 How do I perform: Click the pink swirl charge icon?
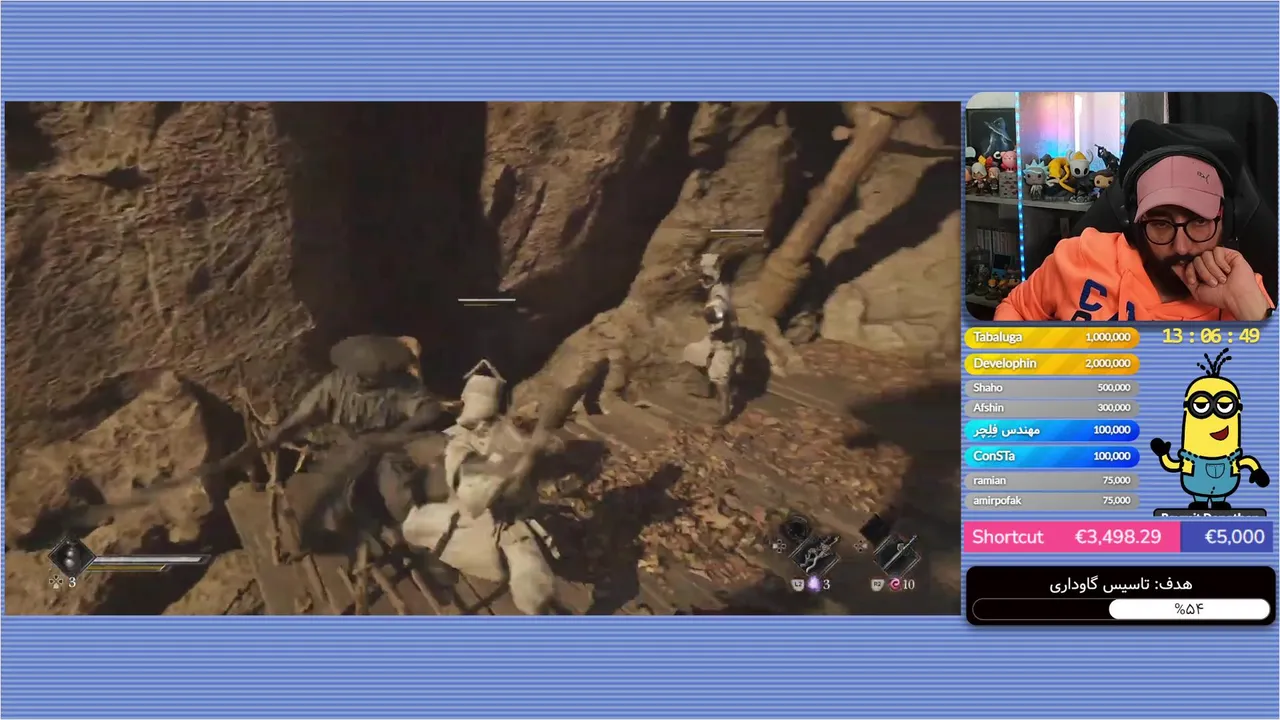[895, 584]
